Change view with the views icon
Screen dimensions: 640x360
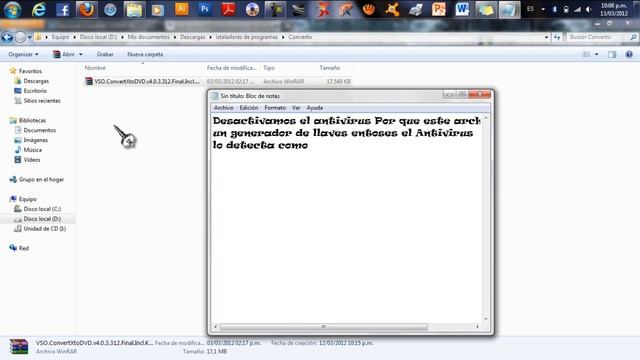click(x=587, y=54)
